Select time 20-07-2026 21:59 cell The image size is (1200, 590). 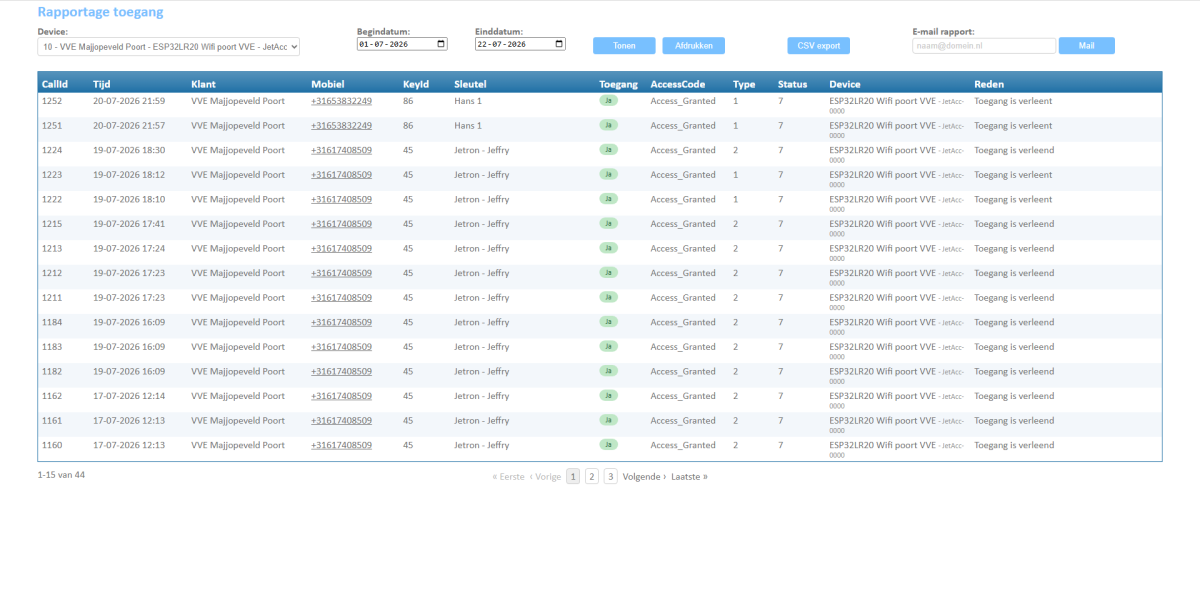coord(129,101)
